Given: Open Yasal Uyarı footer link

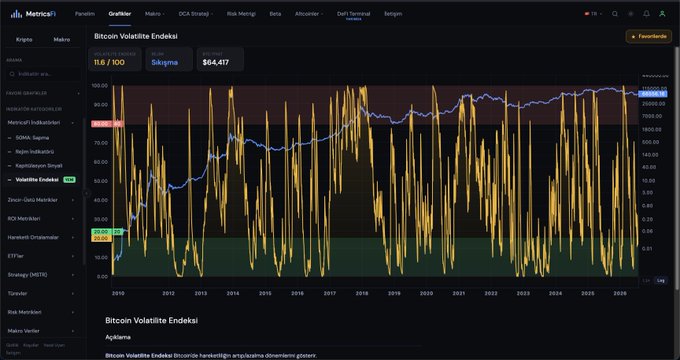Looking at the screenshot, I should click(x=54, y=345).
